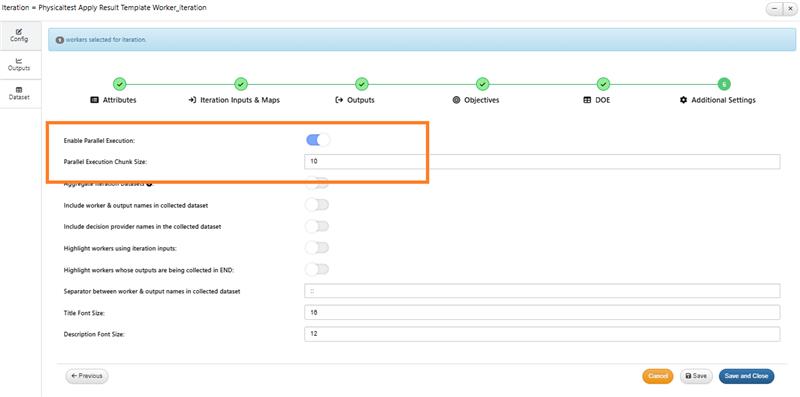The width and height of the screenshot is (800, 397).
Task: Open the Outputs sidebar tab
Action: pyautogui.click(x=19, y=64)
